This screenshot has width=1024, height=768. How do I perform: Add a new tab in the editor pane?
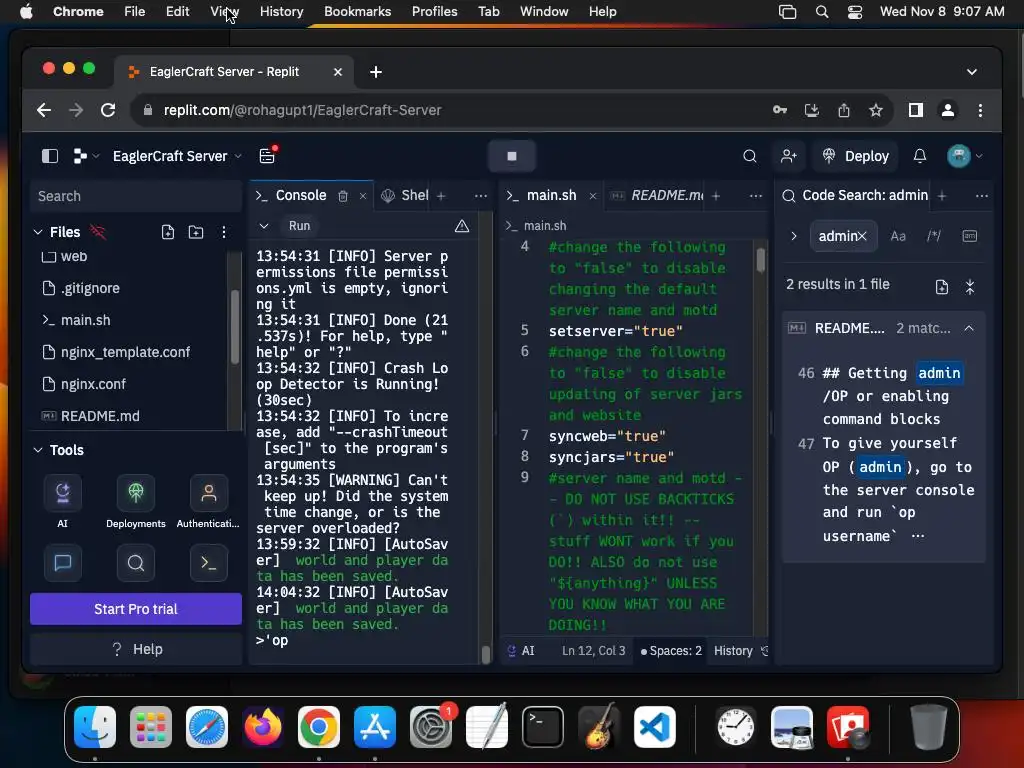pos(716,196)
